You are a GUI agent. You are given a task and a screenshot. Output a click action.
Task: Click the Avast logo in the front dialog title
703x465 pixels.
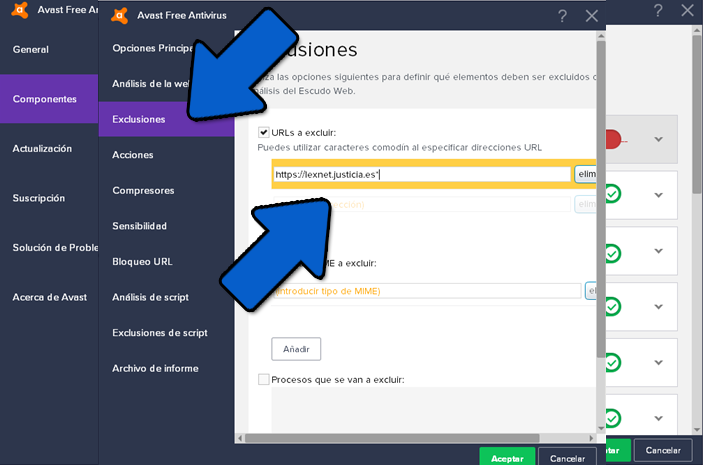pyautogui.click(x=120, y=15)
